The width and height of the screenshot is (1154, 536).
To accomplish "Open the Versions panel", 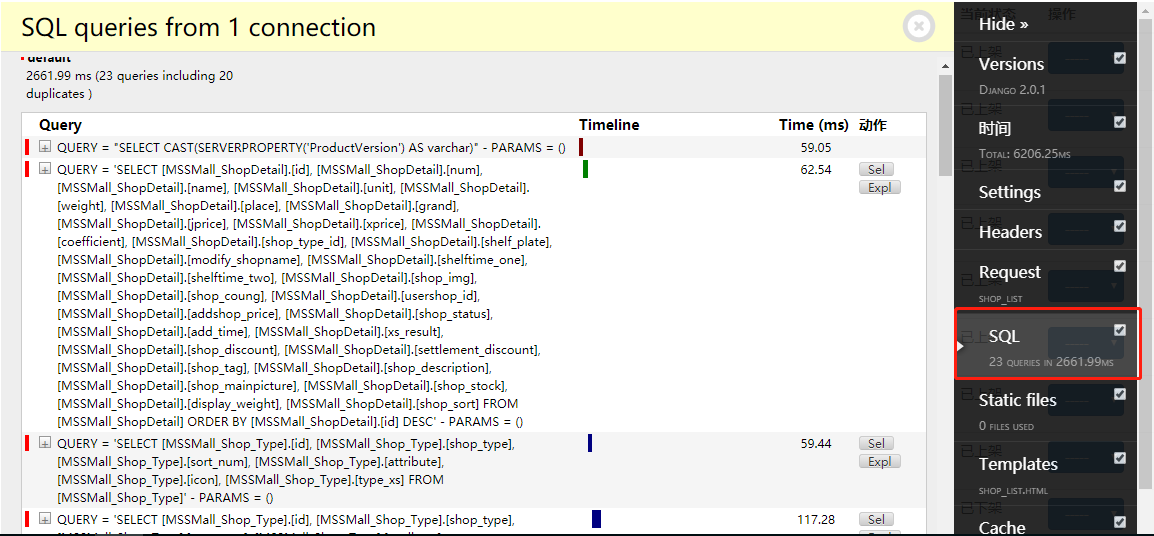I will point(1011,64).
